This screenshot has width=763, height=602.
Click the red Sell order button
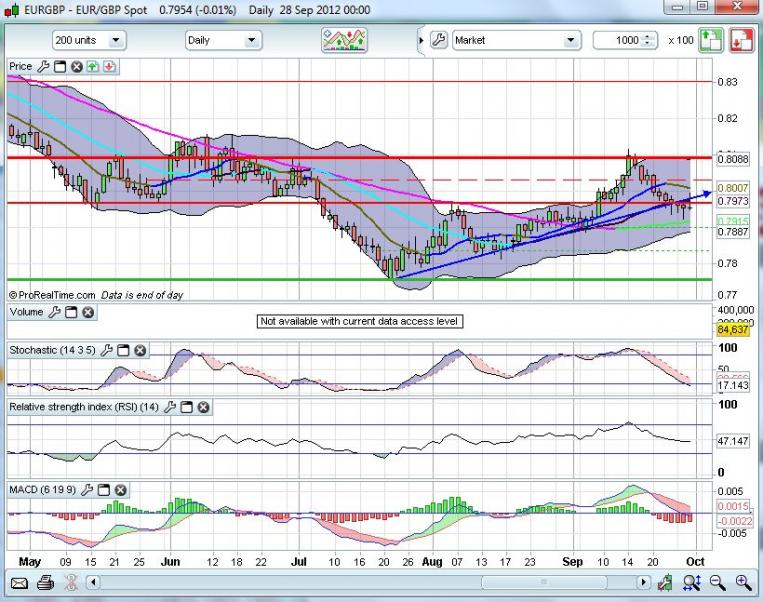[741, 40]
